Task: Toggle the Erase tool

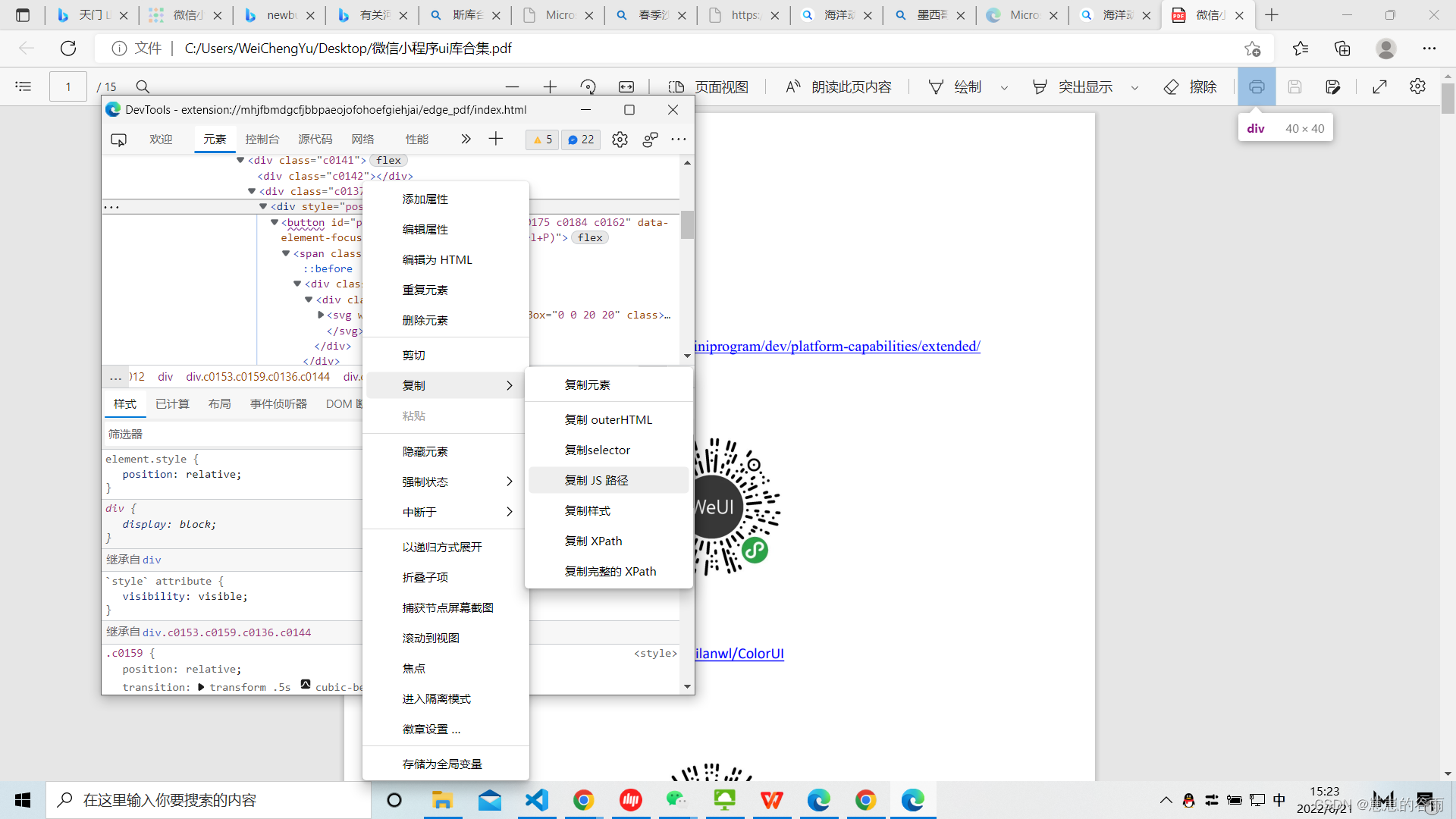Action: point(1191,87)
